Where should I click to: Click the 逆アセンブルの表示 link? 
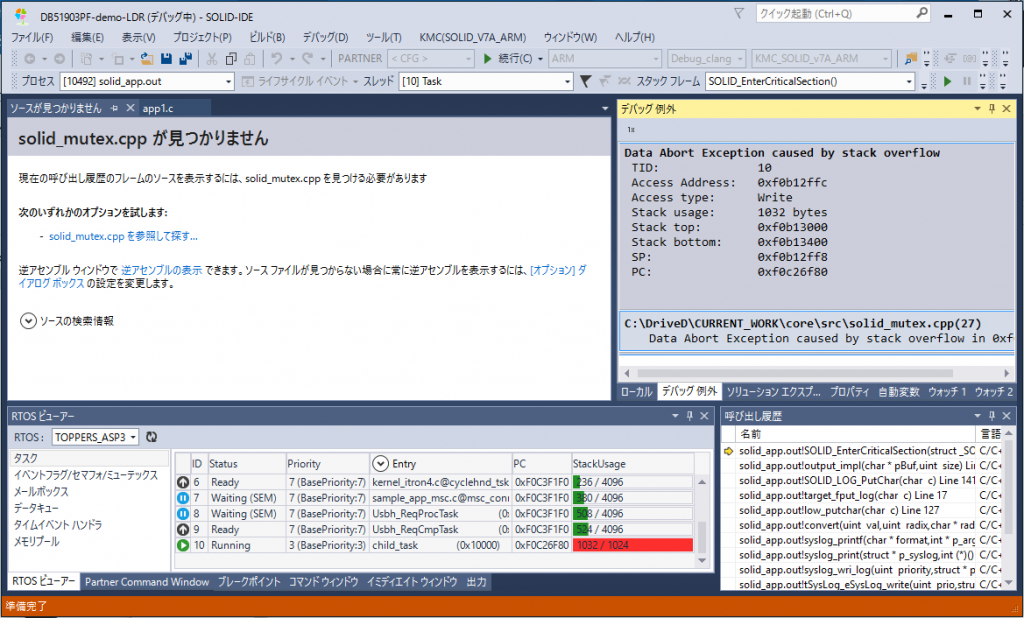pyautogui.click(x=162, y=270)
